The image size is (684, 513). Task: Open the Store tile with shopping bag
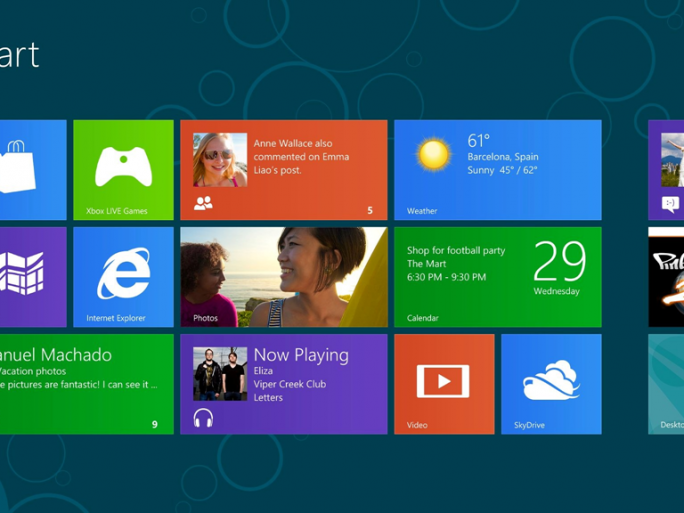33,170
